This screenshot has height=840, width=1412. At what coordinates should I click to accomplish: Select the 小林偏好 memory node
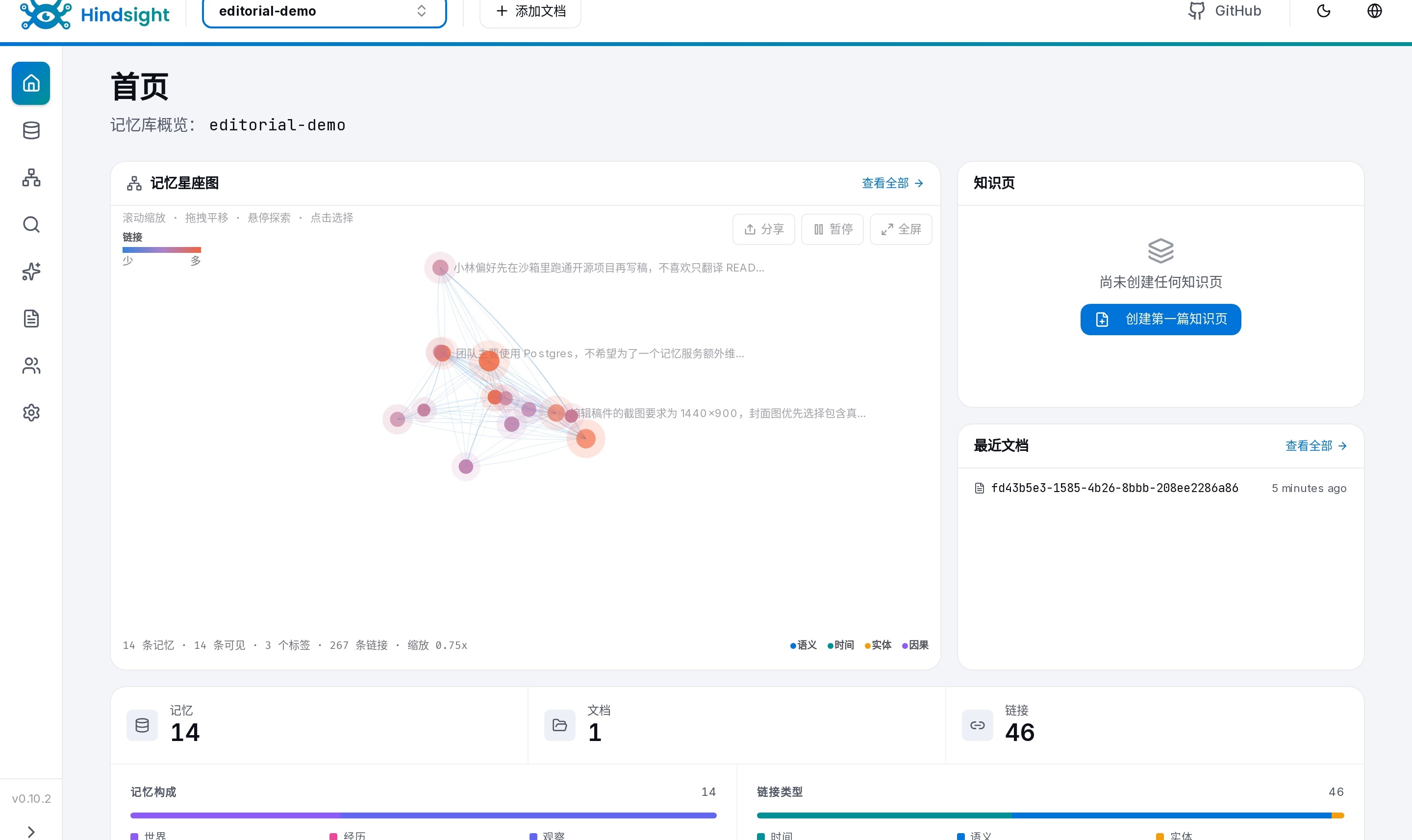[x=440, y=268]
